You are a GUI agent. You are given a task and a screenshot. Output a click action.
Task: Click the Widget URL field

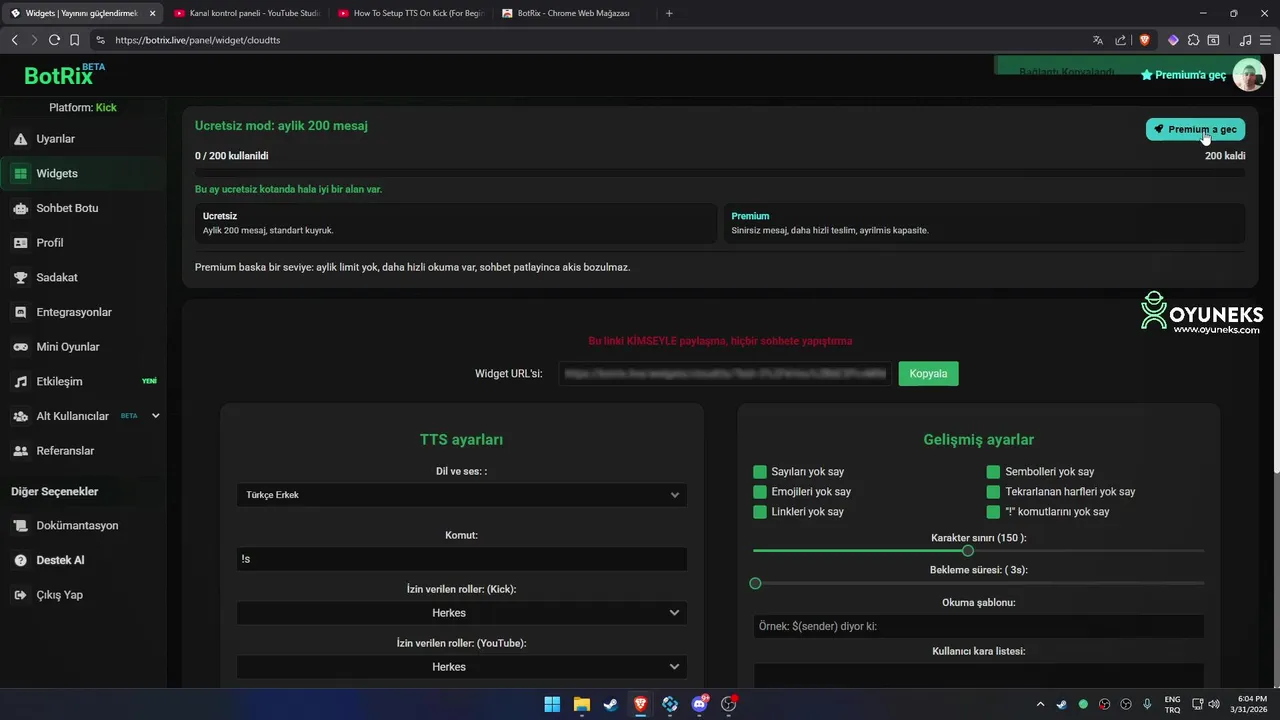coord(725,374)
